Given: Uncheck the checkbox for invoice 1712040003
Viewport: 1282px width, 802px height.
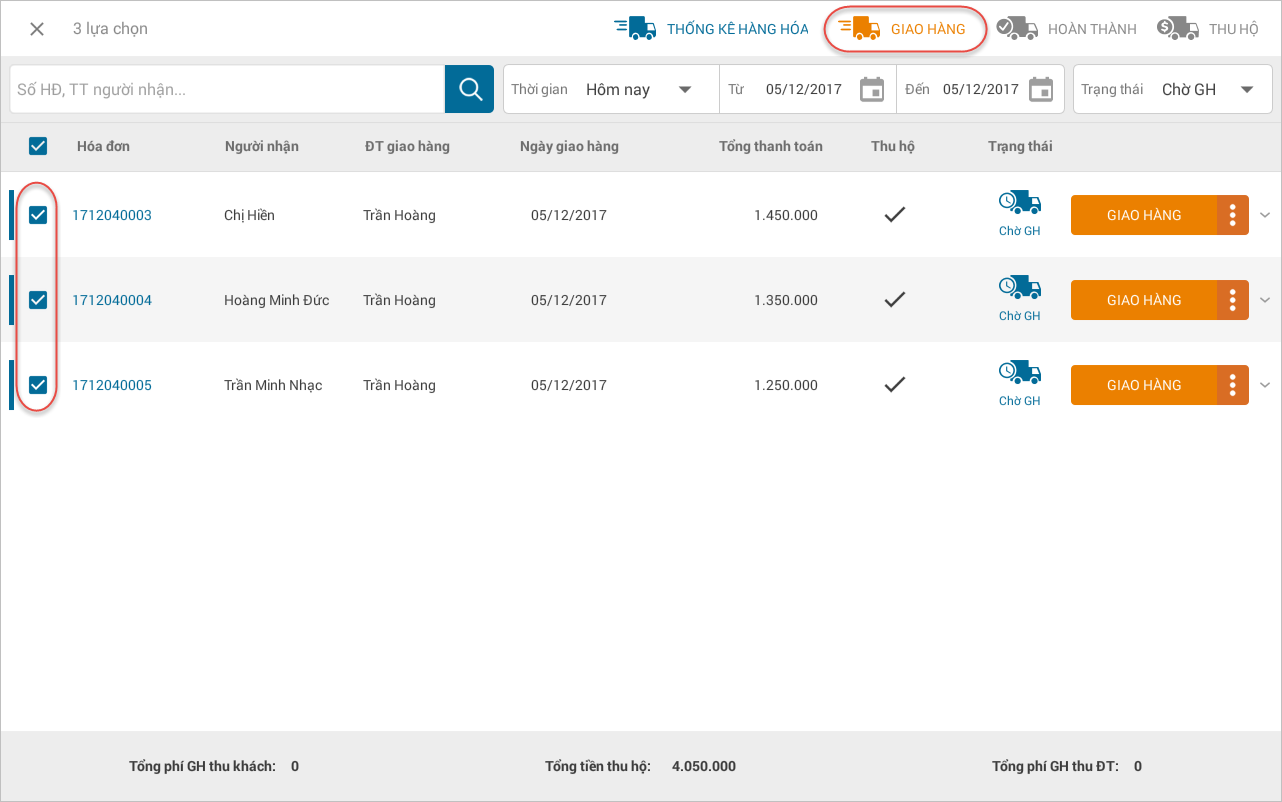Looking at the screenshot, I should [38, 215].
